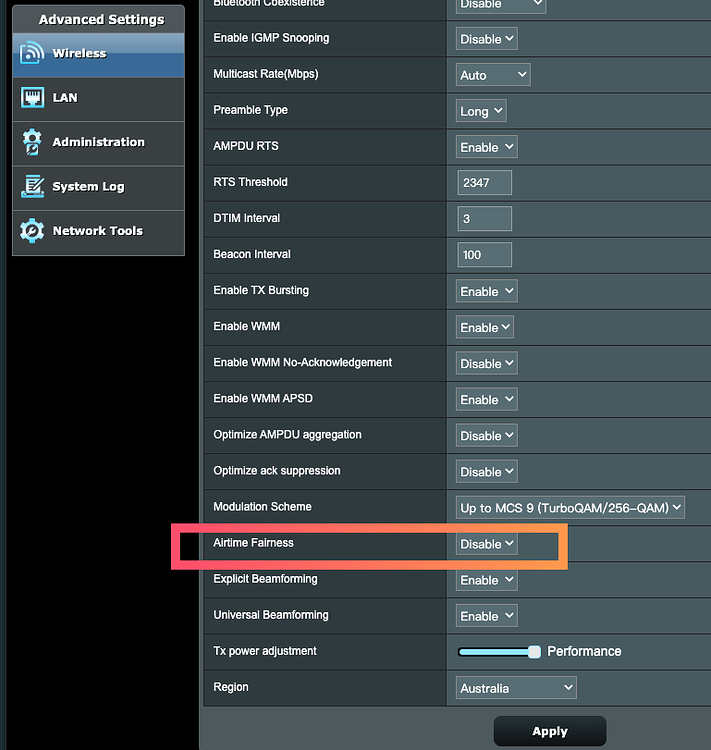711x750 pixels.
Task: Open the Modulation Scheme dropdown
Action: tap(570, 507)
